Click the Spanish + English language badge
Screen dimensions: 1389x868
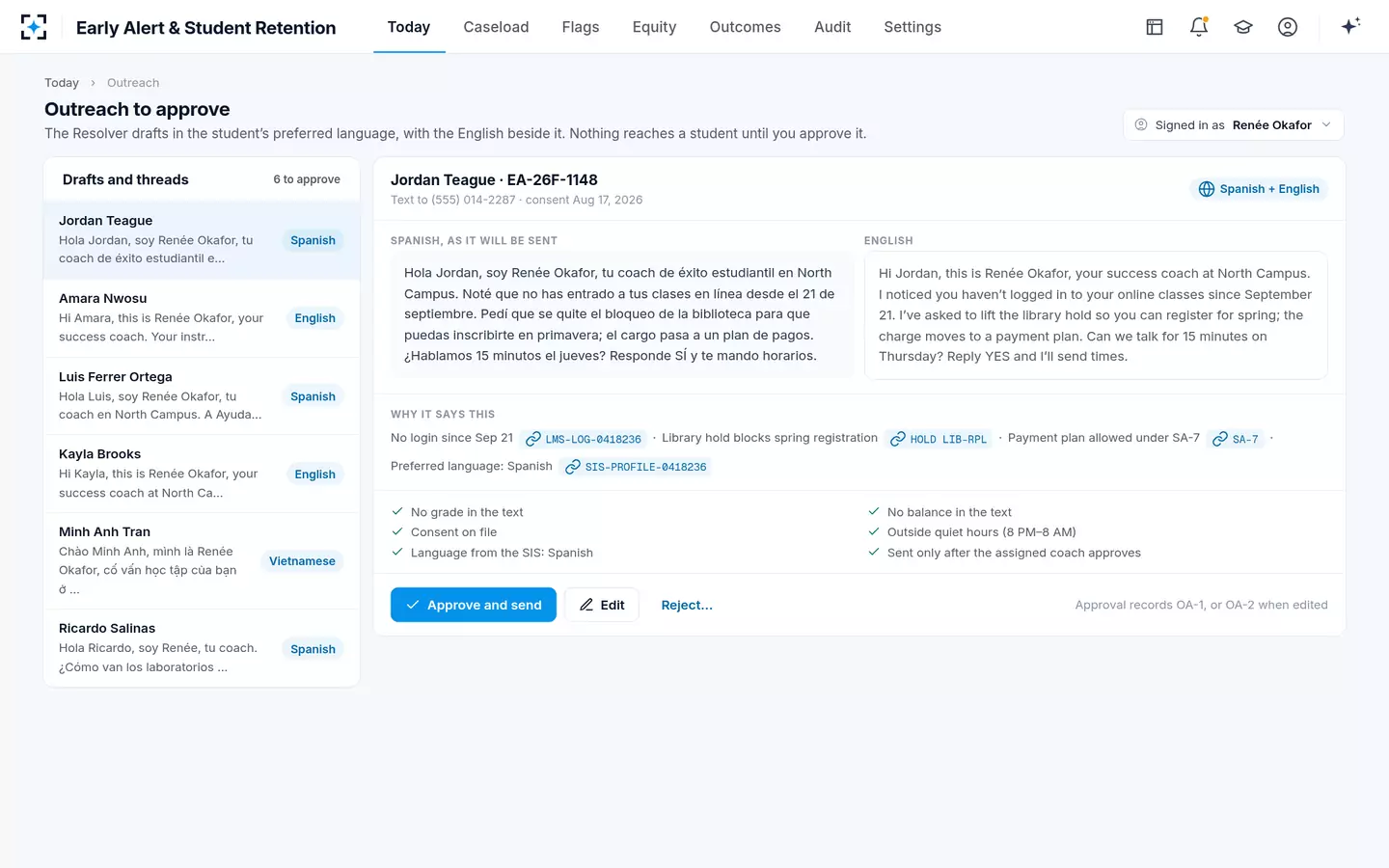tap(1259, 189)
